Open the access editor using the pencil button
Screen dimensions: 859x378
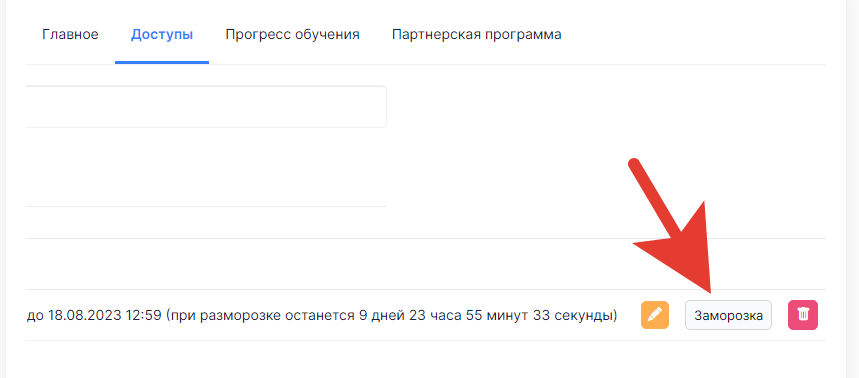click(x=655, y=315)
